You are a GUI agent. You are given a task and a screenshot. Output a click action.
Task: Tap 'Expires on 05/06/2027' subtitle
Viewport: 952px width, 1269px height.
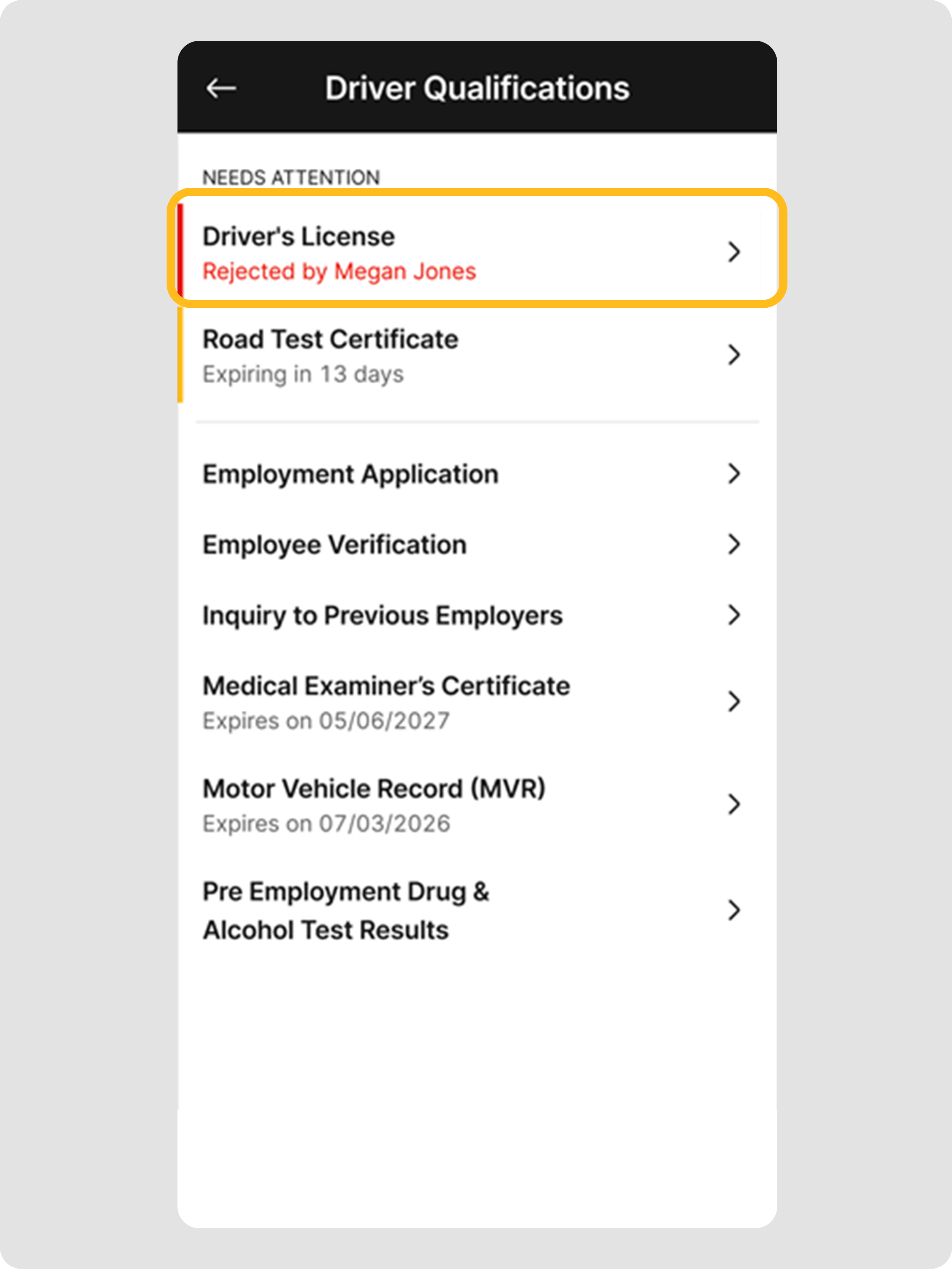(326, 721)
